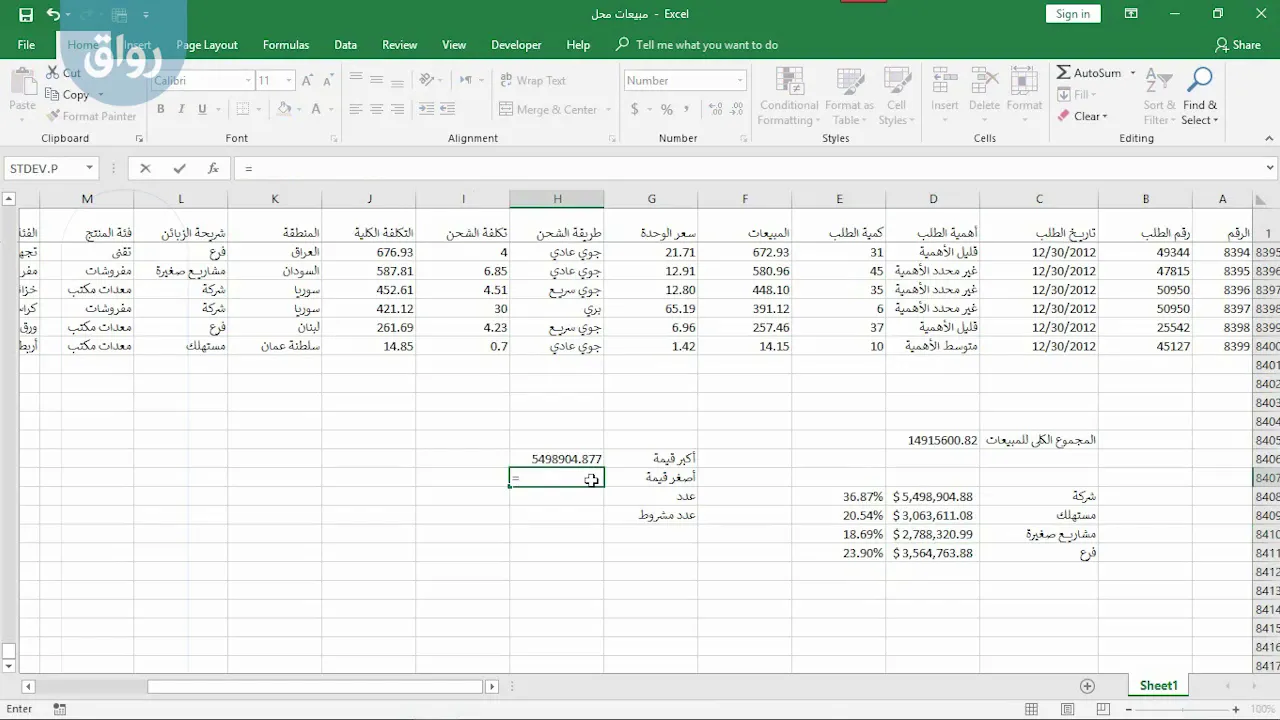
Task: Toggle Center horizontal alignment
Action: 377,110
